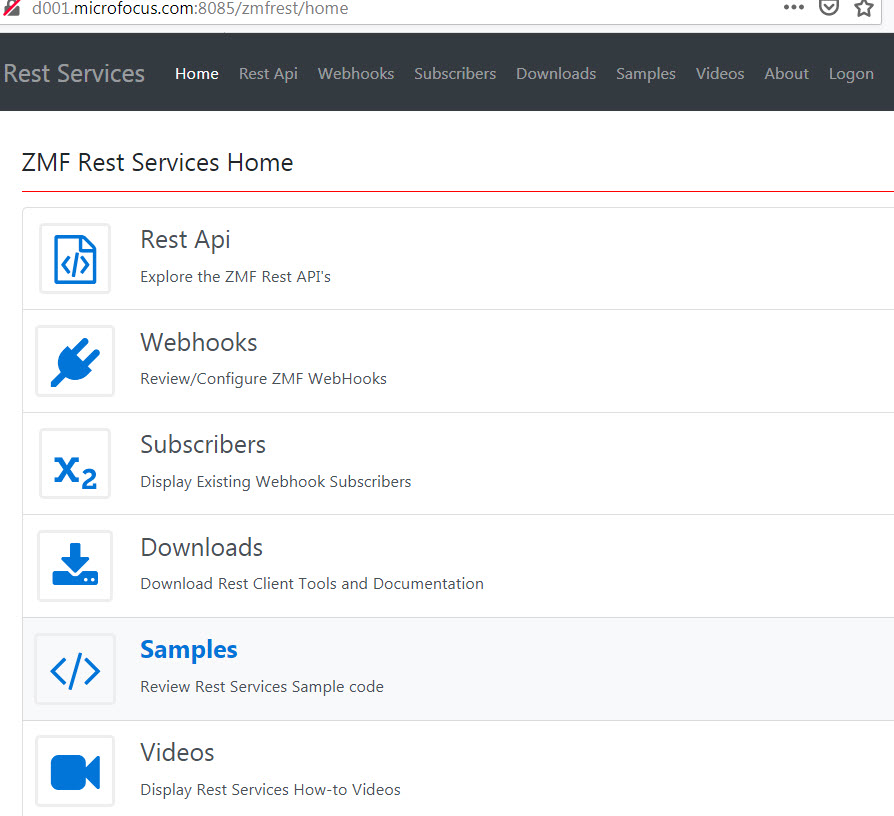
Task: Click the Webhooks plug icon
Action: pyautogui.click(x=75, y=361)
